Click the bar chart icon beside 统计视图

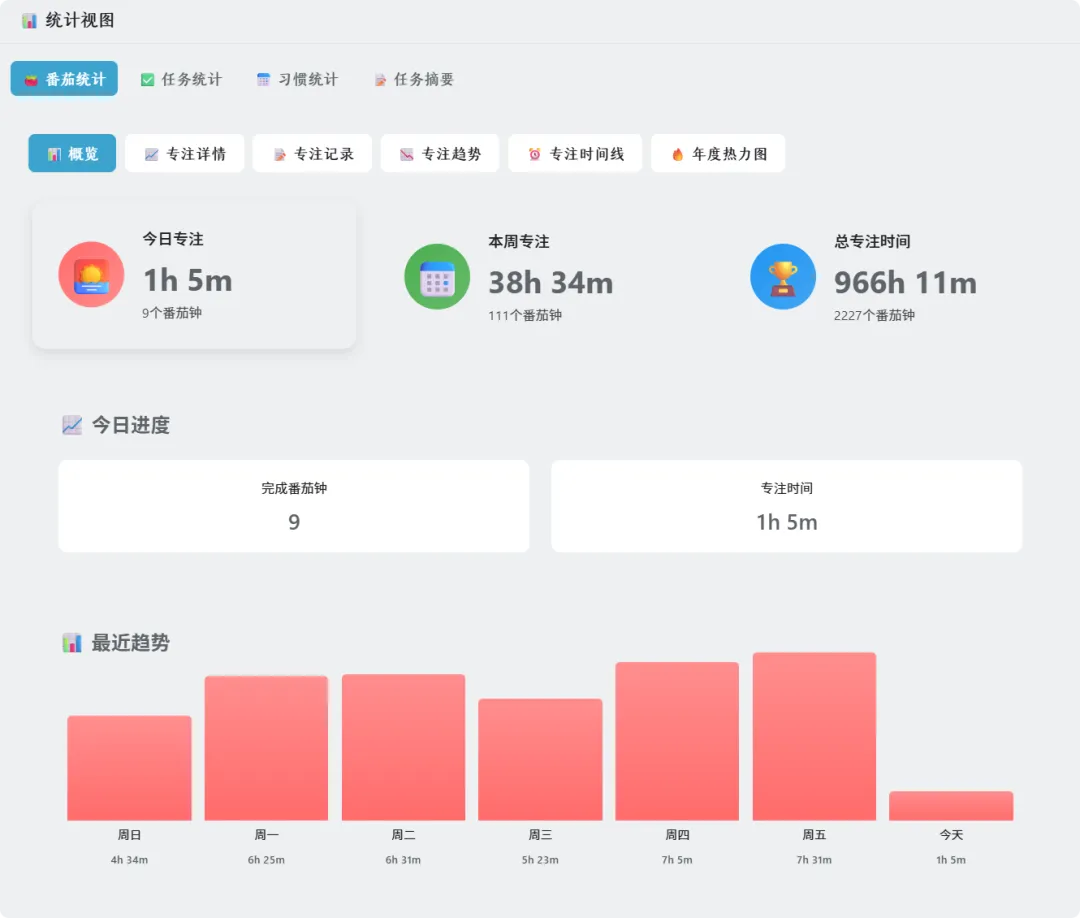[29, 21]
